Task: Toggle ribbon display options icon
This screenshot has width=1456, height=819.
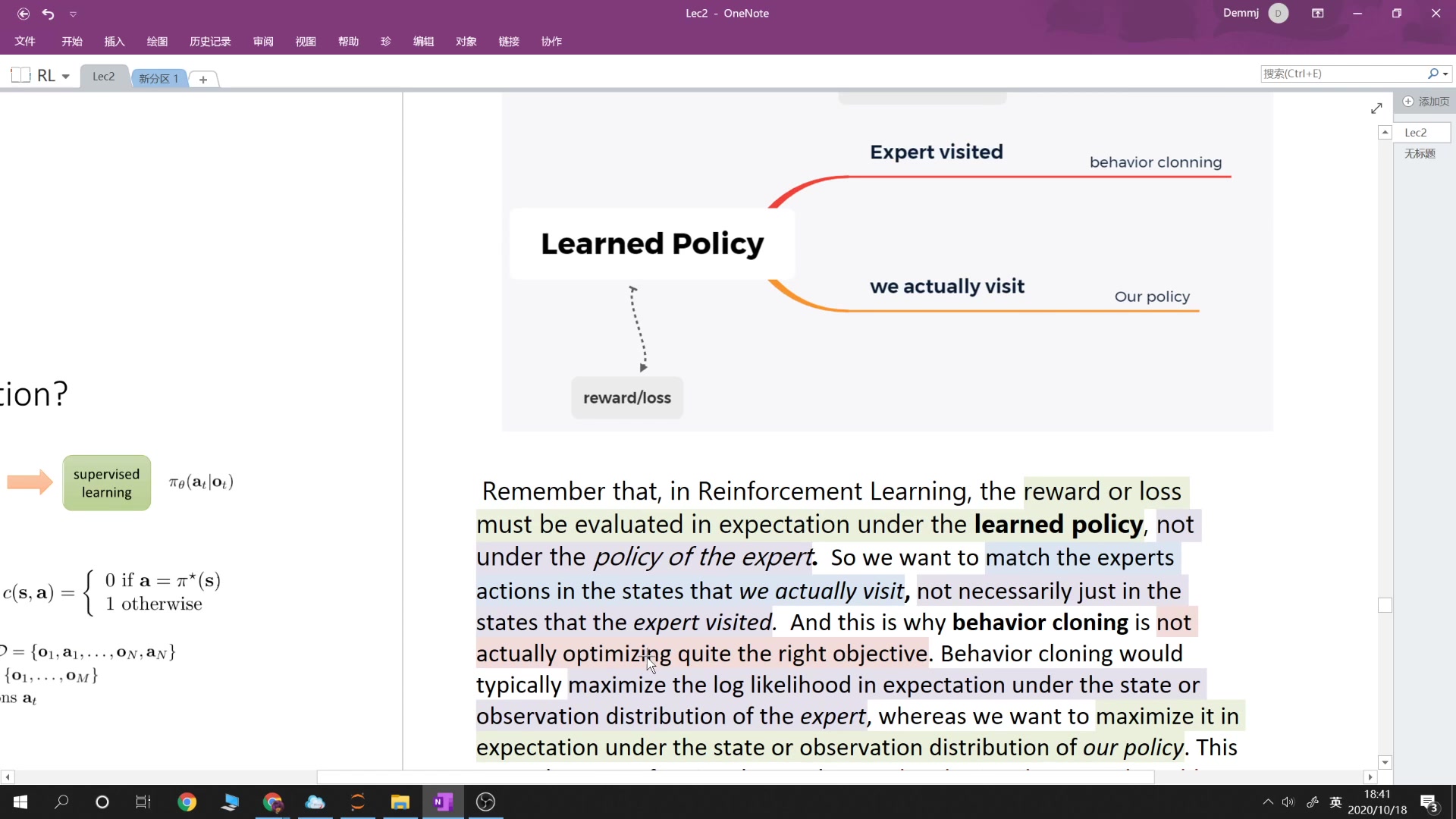Action: [x=1318, y=14]
